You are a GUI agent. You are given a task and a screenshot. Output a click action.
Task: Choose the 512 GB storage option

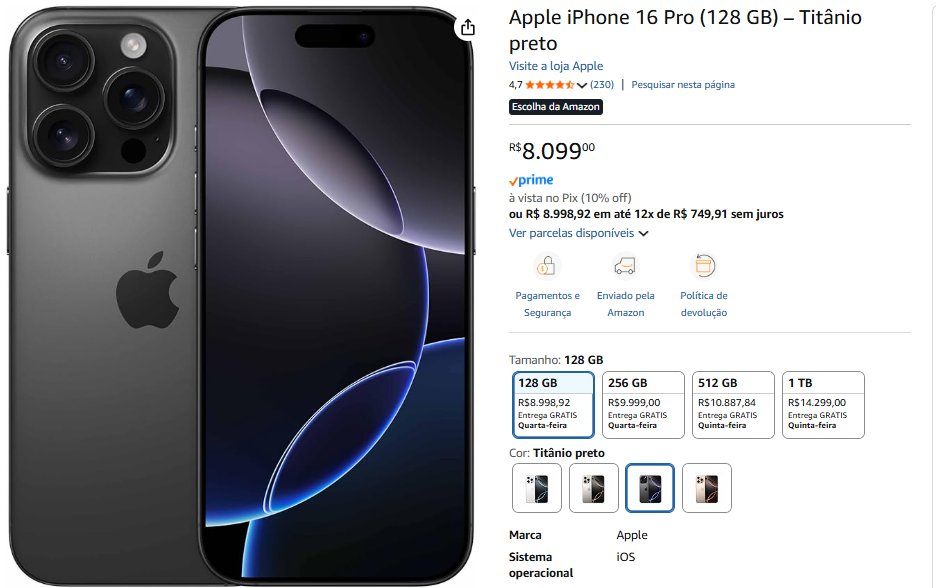point(733,405)
